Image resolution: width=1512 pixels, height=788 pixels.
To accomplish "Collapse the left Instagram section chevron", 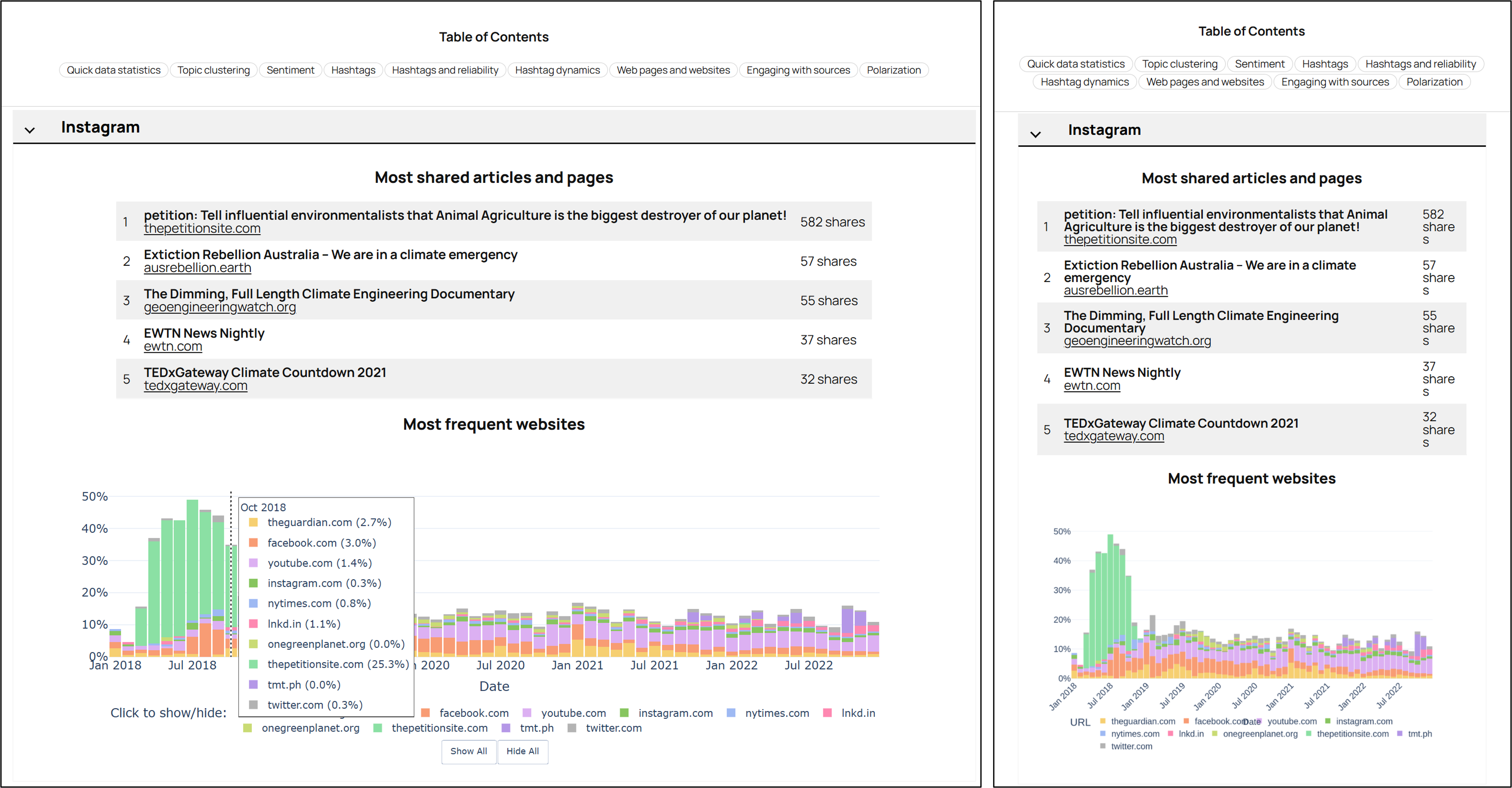I will (x=30, y=130).
